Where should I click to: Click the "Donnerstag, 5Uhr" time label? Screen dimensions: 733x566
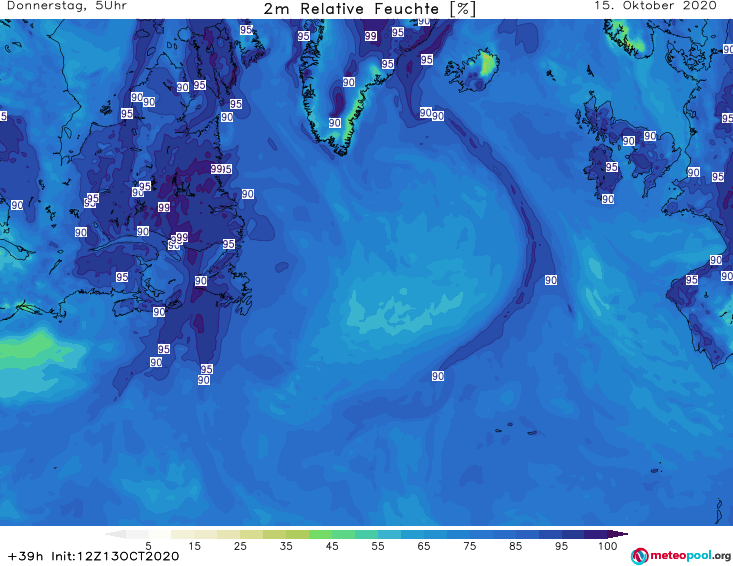66,6
